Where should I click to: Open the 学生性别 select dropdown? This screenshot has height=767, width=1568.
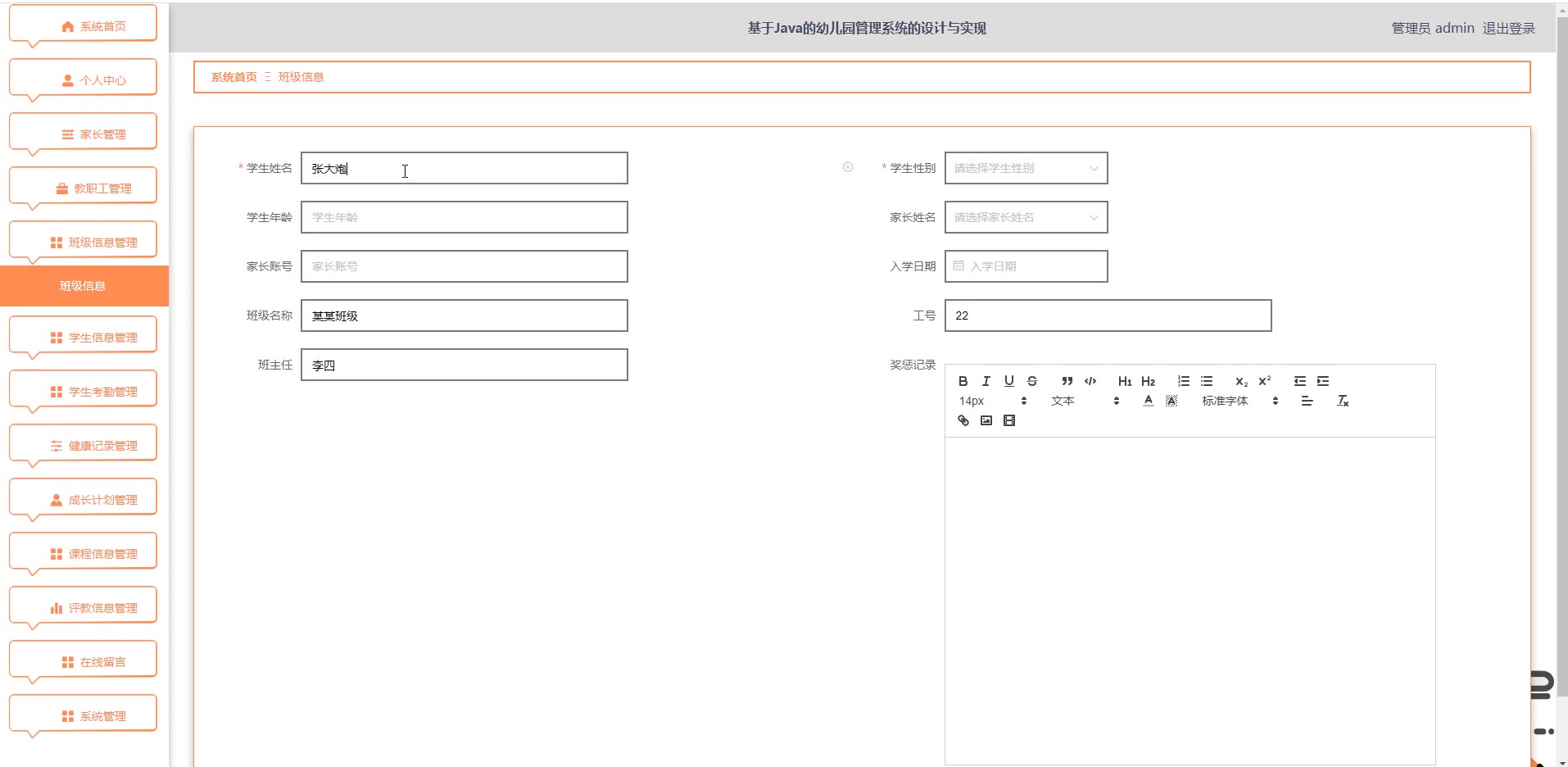1026,168
